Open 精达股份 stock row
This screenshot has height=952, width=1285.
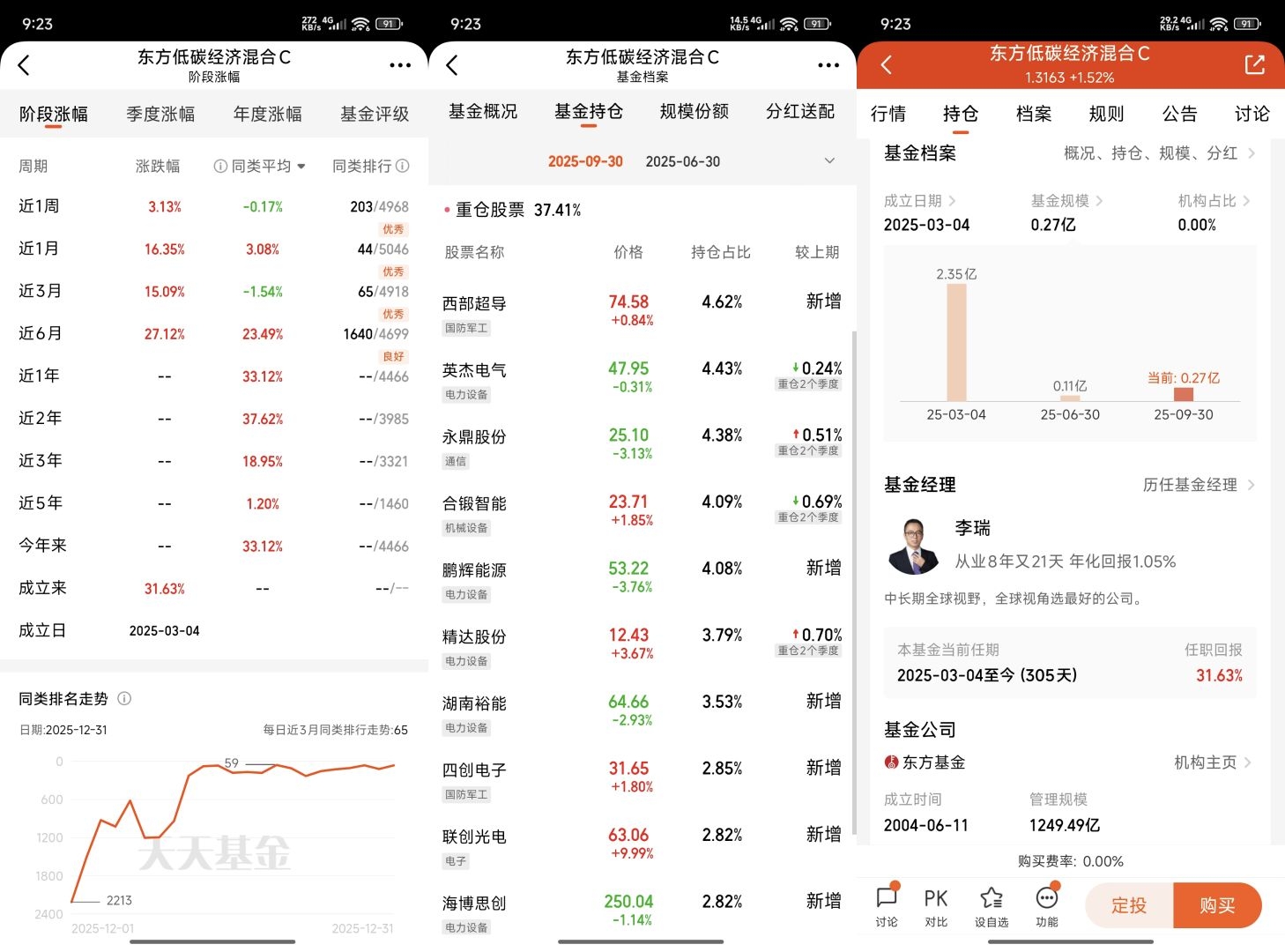[642, 645]
